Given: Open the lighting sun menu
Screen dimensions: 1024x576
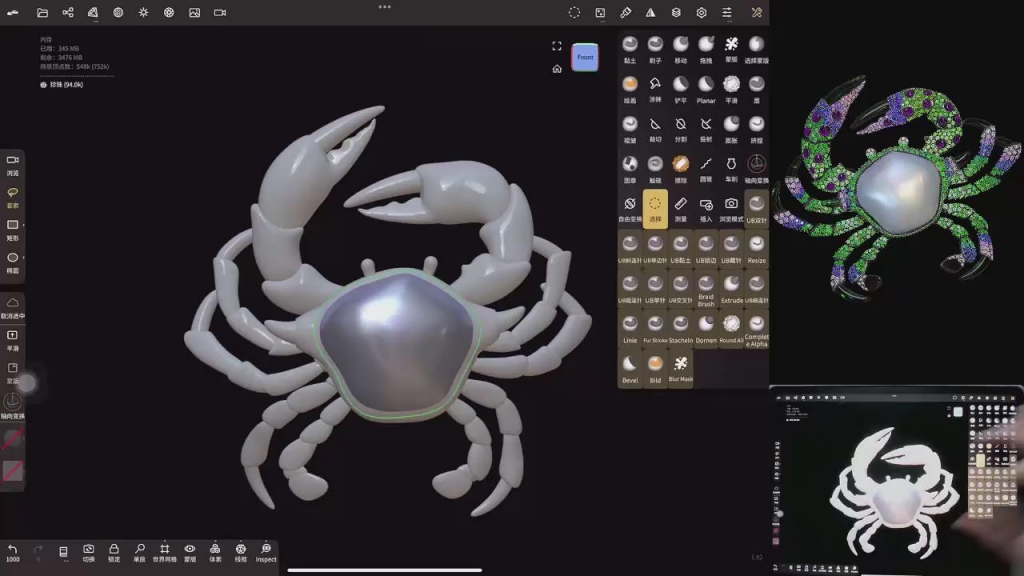Looking at the screenshot, I should pos(144,12).
